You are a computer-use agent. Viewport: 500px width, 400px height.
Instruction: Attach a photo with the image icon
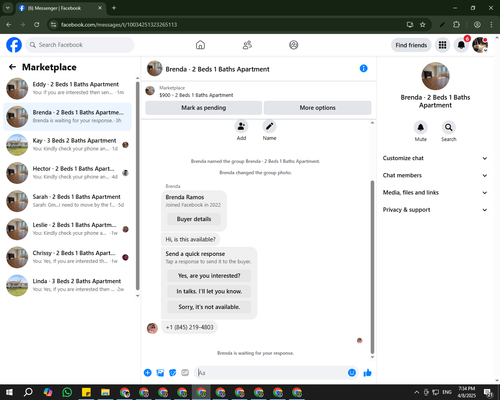pyautogui.click(x=160, y=373)
